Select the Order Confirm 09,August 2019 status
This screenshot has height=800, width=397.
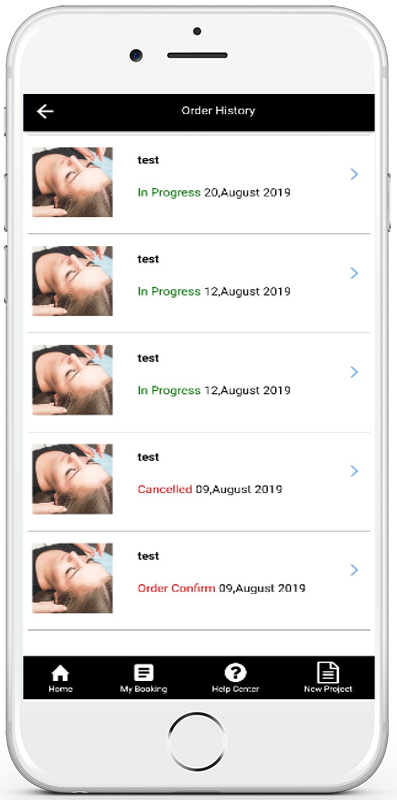pyautogui.click(x=221, y=588)
